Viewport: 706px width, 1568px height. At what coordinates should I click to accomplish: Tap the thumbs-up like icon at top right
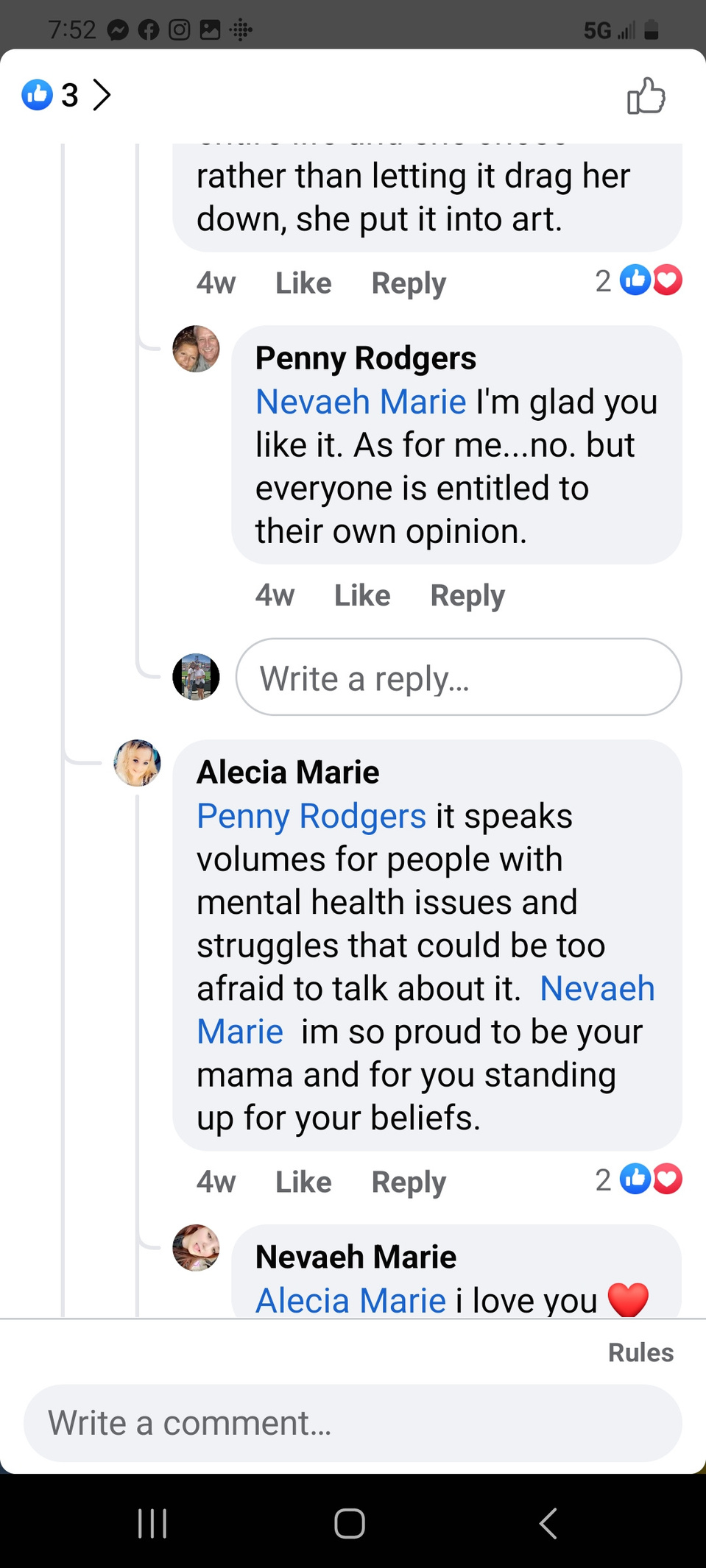tap(646, 96)
